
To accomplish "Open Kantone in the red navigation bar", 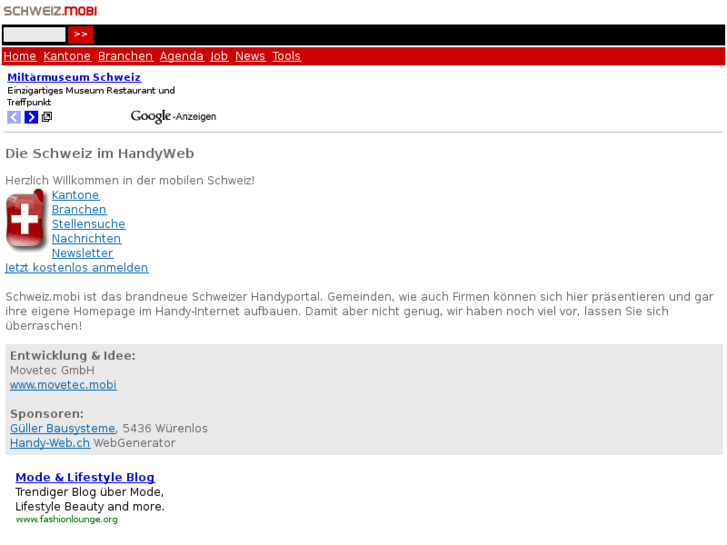I will click(x=67, y=56).
